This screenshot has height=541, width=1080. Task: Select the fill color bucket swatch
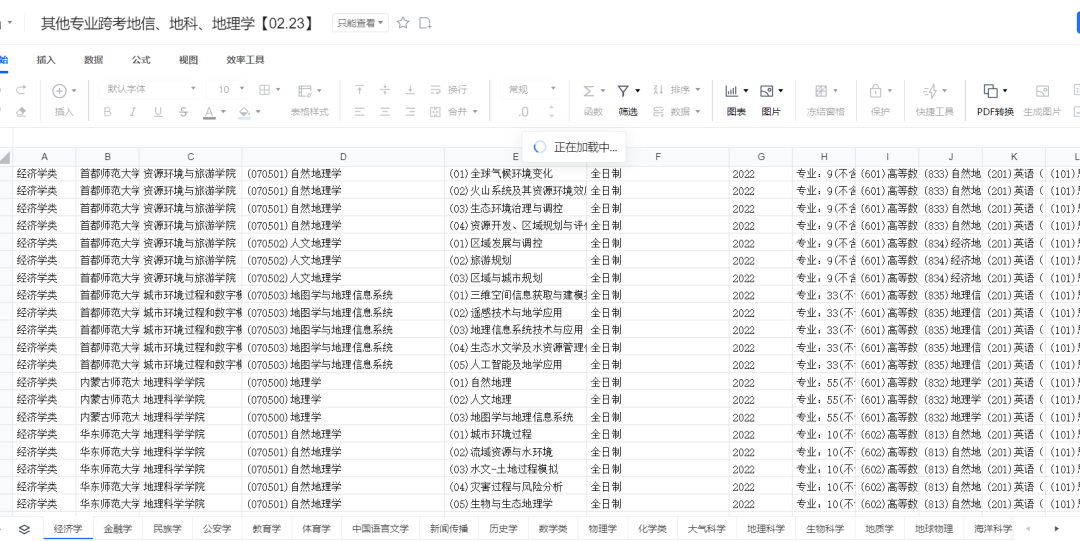(x=244, y=112)
